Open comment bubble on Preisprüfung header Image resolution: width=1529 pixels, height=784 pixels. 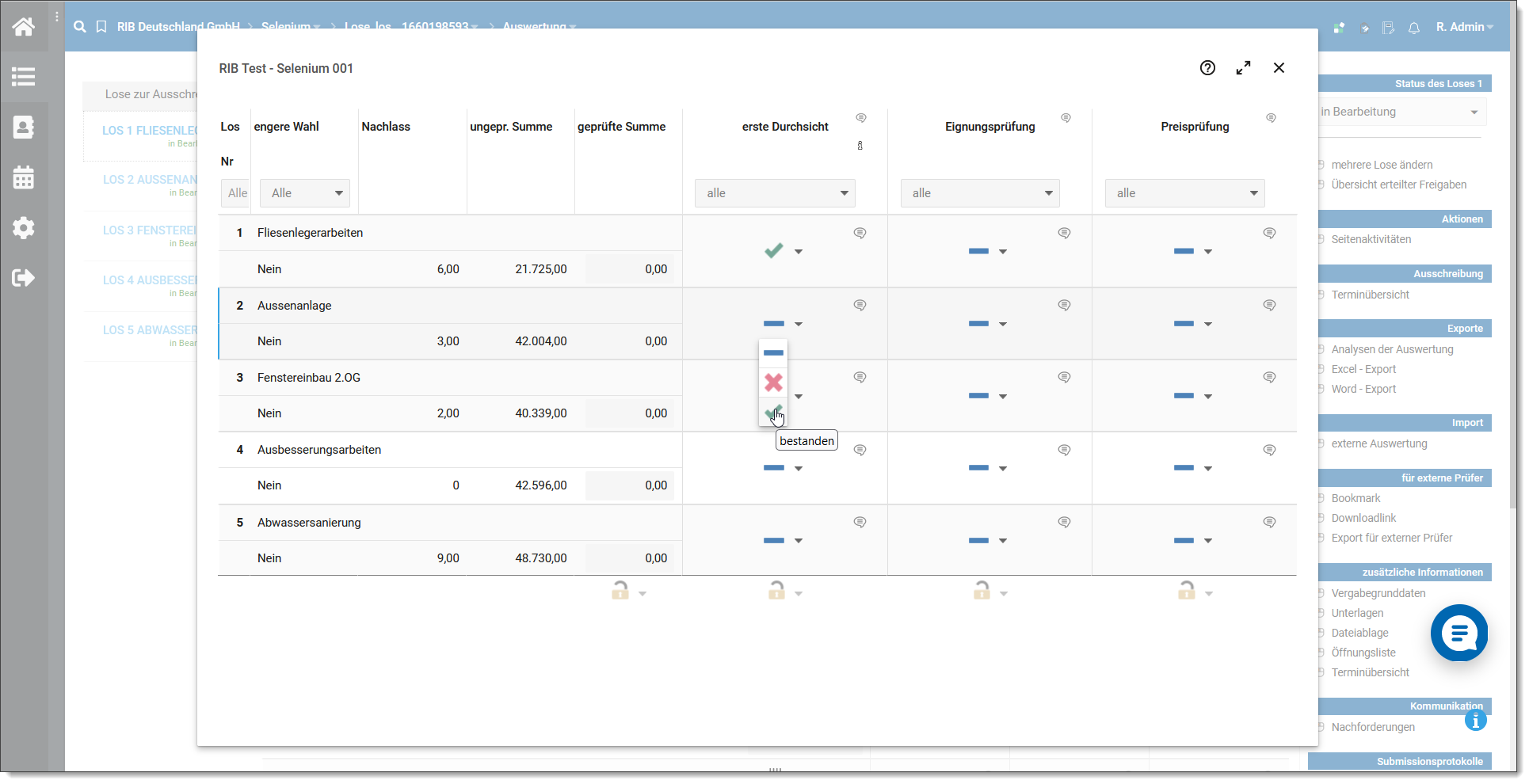click(x=1271, y=118)
